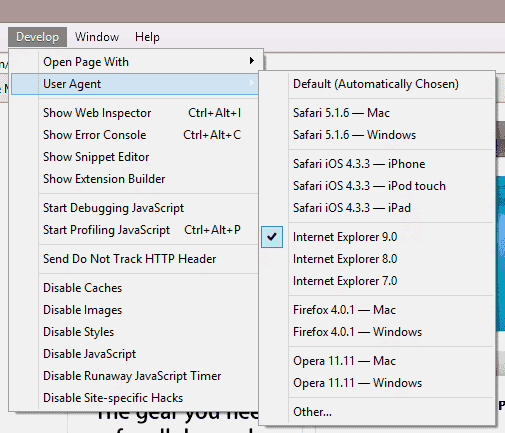Toggle Disable Styles option
The image size is (505, 433).
pyautogui.click(x=135, y=332)
